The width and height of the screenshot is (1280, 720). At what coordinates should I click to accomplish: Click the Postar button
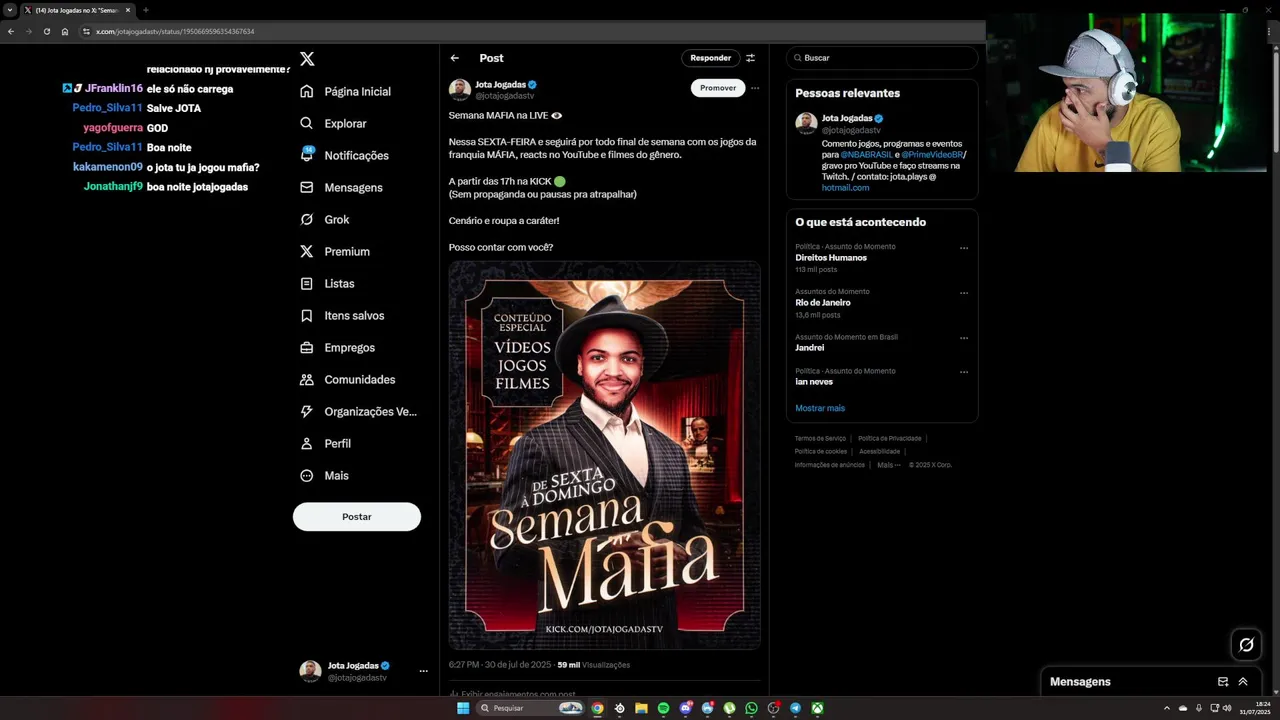click(x=357, y=517)
